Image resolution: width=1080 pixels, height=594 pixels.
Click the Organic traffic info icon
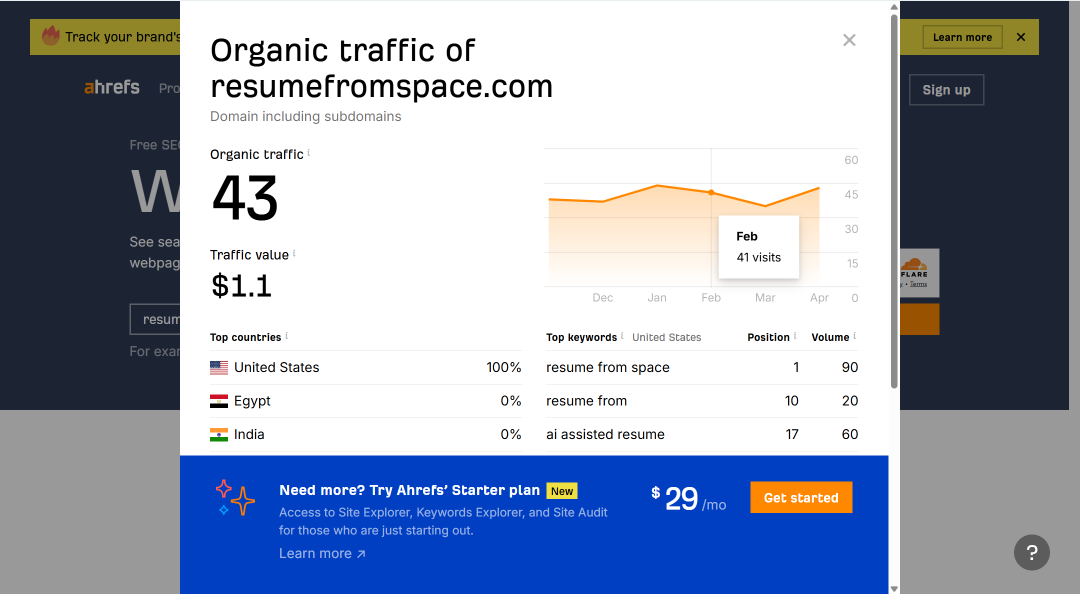(309, 152)
